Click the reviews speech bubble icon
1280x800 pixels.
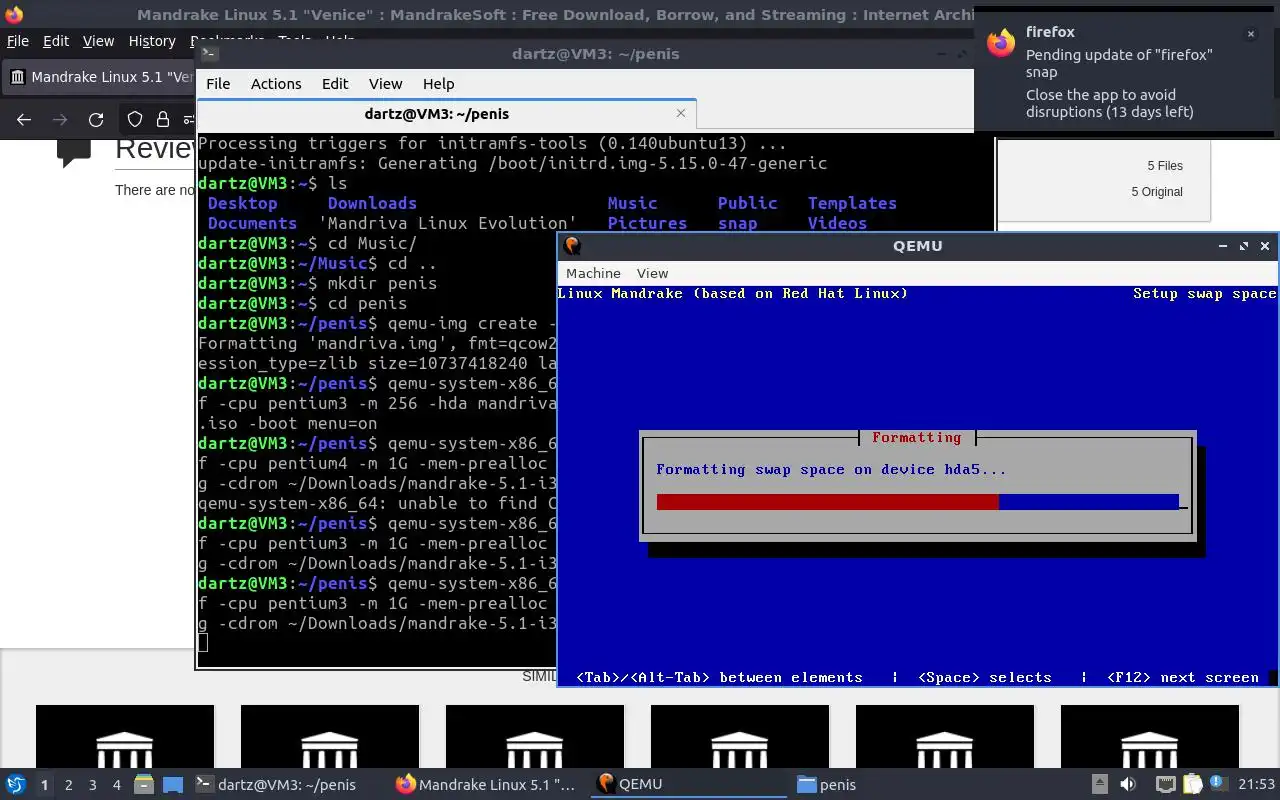click(x=74, y=153)
